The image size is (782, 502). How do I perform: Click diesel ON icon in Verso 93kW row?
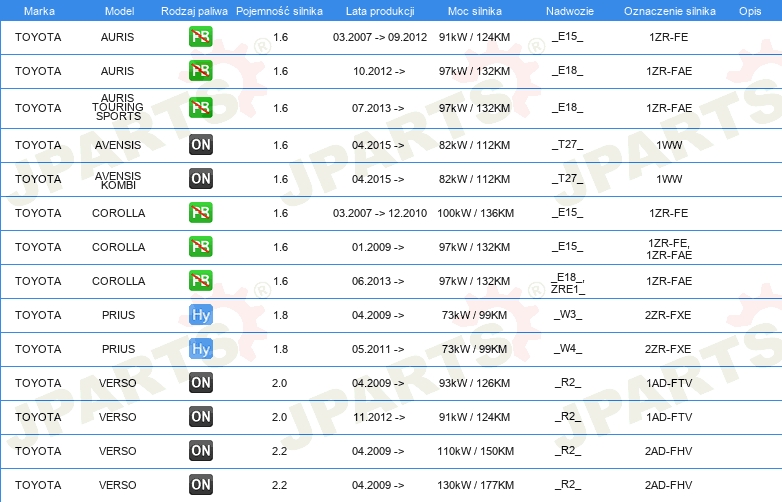pos(200,382)
